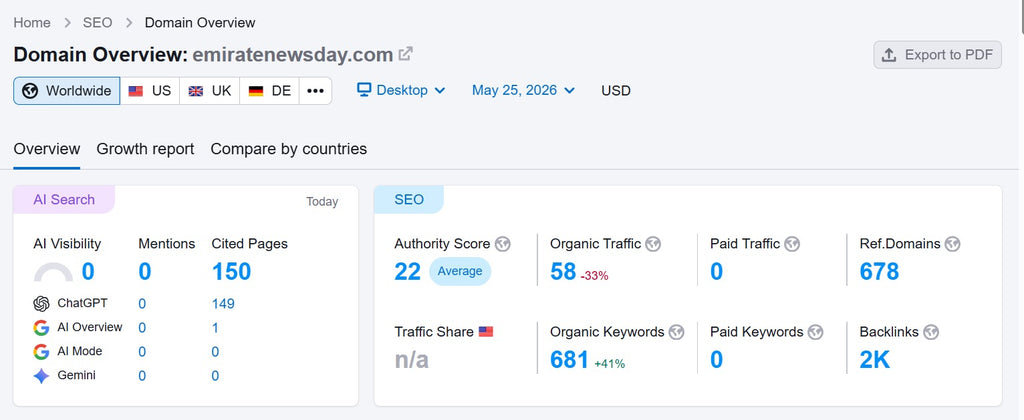Open Organic Traffic value 58

coord(563,271)
